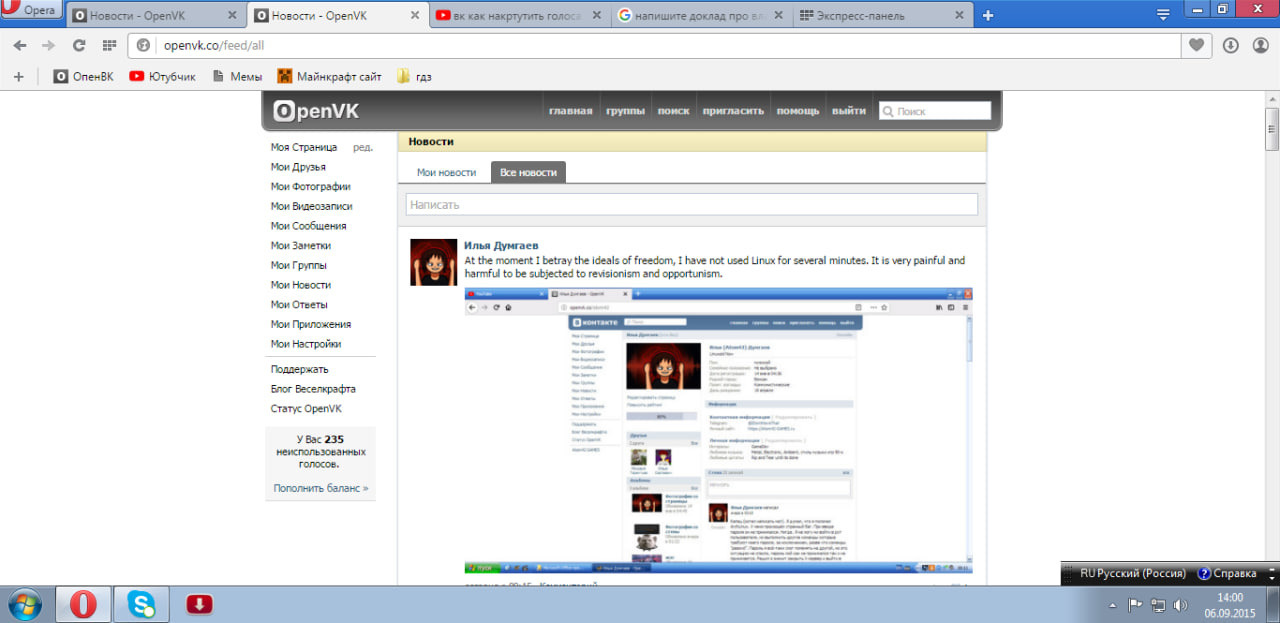Open Ютубчик bookmark
This screenshot has height=623, width=1280.
tap(162, 76)
